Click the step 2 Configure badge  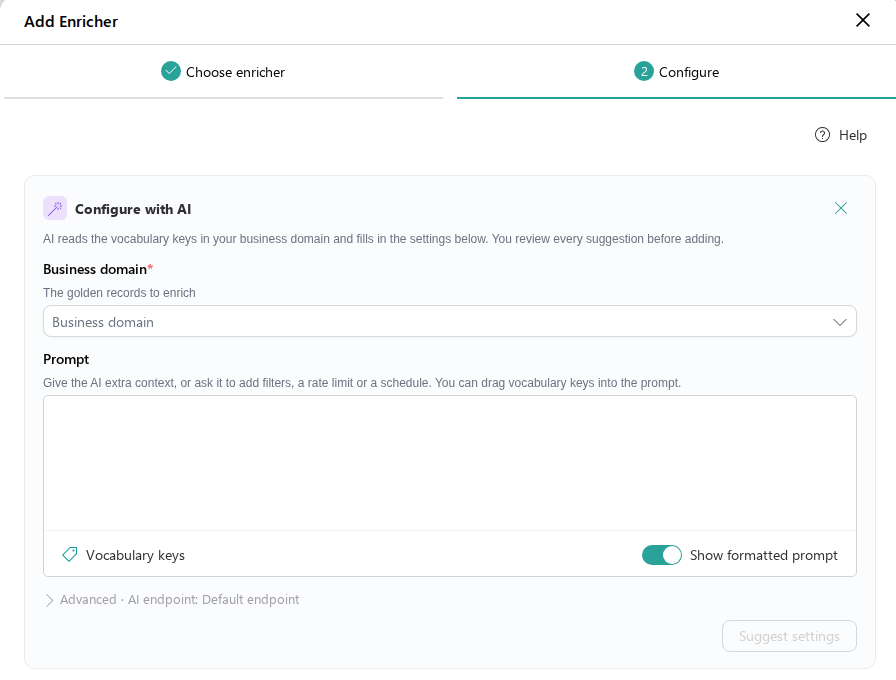pos(643,71)
